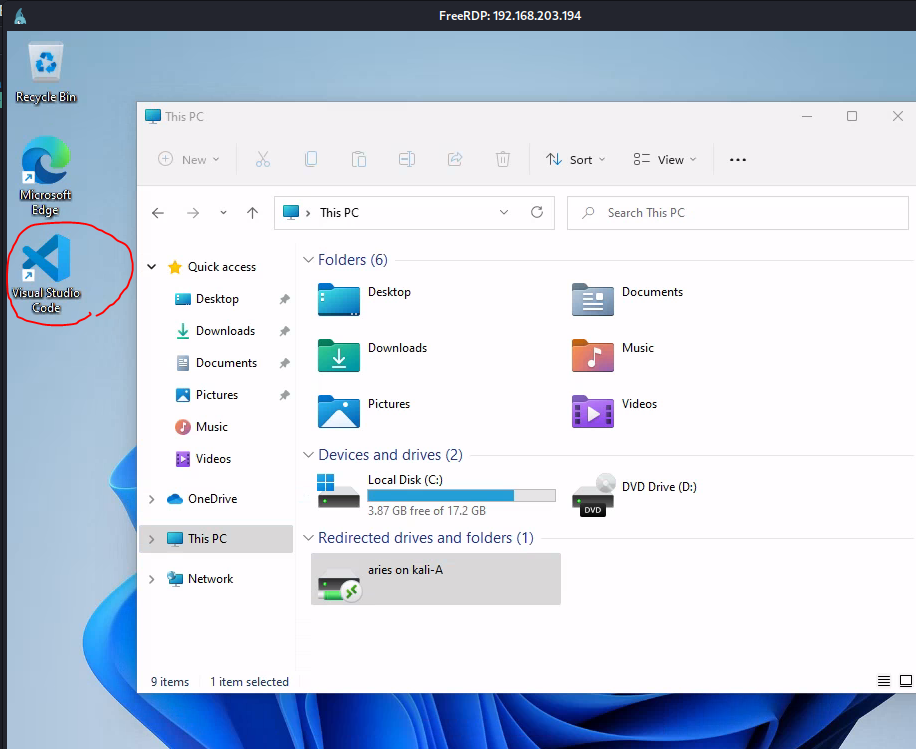Click the Local Disk C: capacity bar
Screen dimensions: 916x749
(x=462, y=495)
